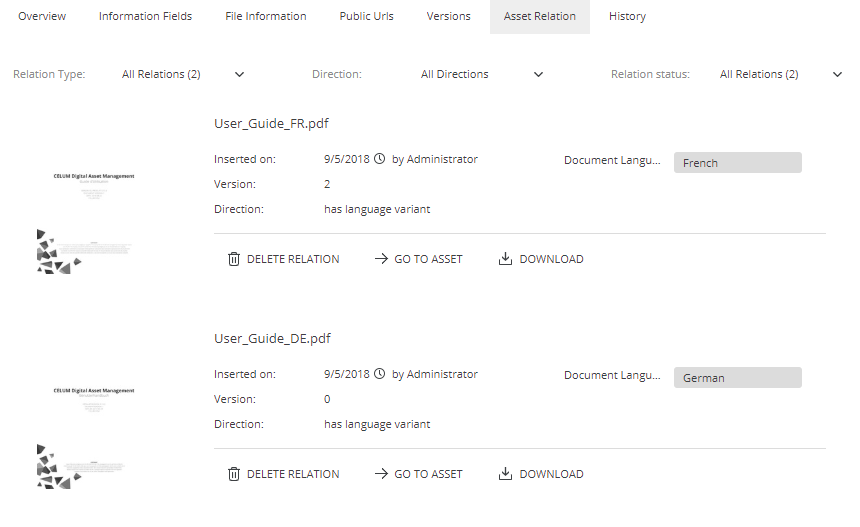Open the Relation status dropdown
This screenshot has height=527, width=860.
pyautogui.click(x=781, y=75)
